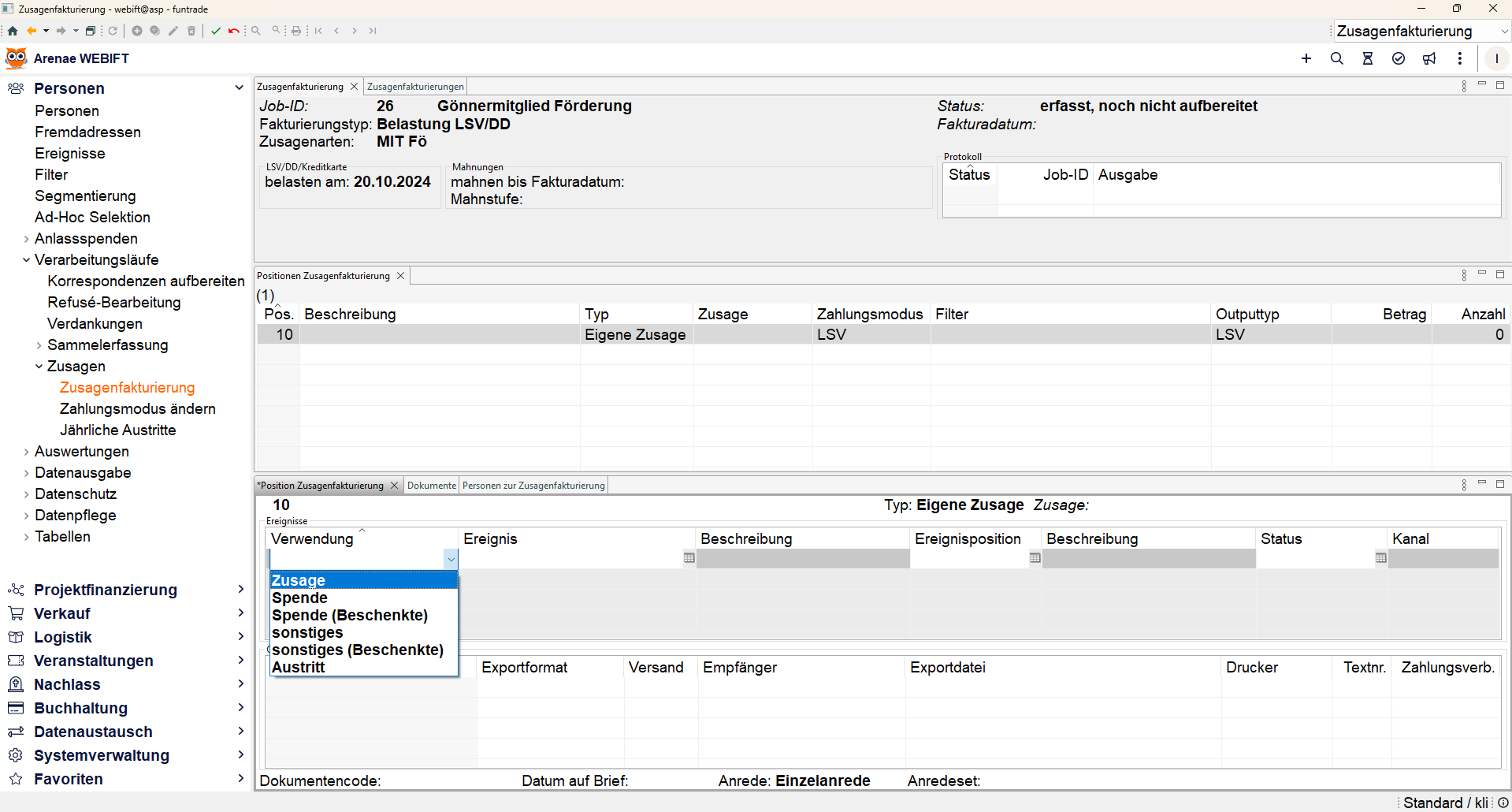Screen dimensions: 1512x812
Task: Select position row 10 in positions table
Action: pyautogui.click(x=284, y=334)
